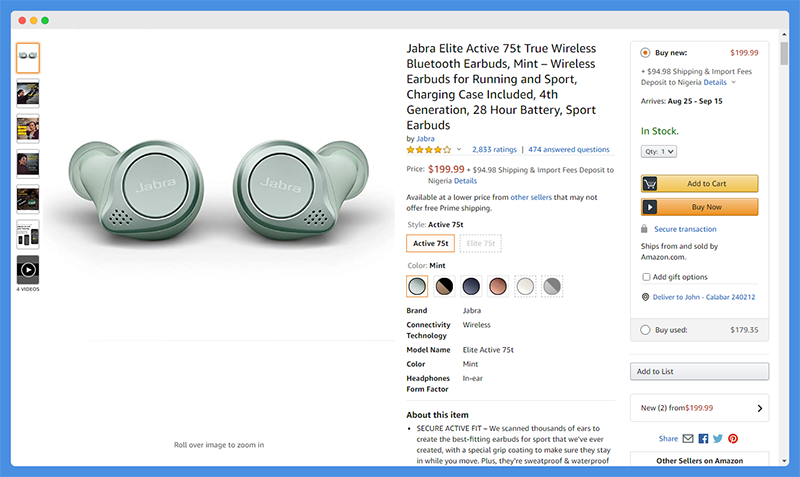Image resolution: width=800 pixels, height=477 pixels.
Task: Click the padlock Secure transaction icon
Action: pyautogui.click(x=644, y=229)
